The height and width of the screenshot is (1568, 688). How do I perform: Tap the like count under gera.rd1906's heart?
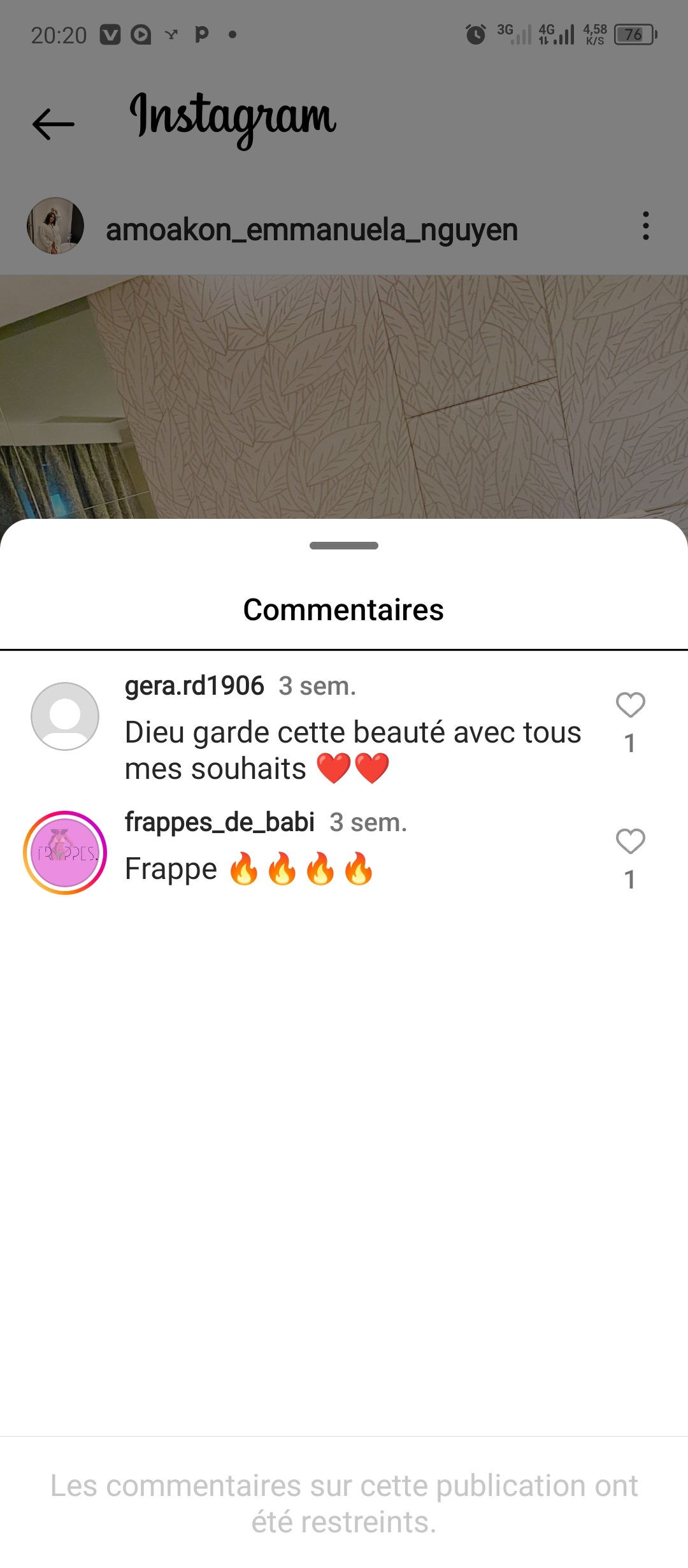[630, 743]
